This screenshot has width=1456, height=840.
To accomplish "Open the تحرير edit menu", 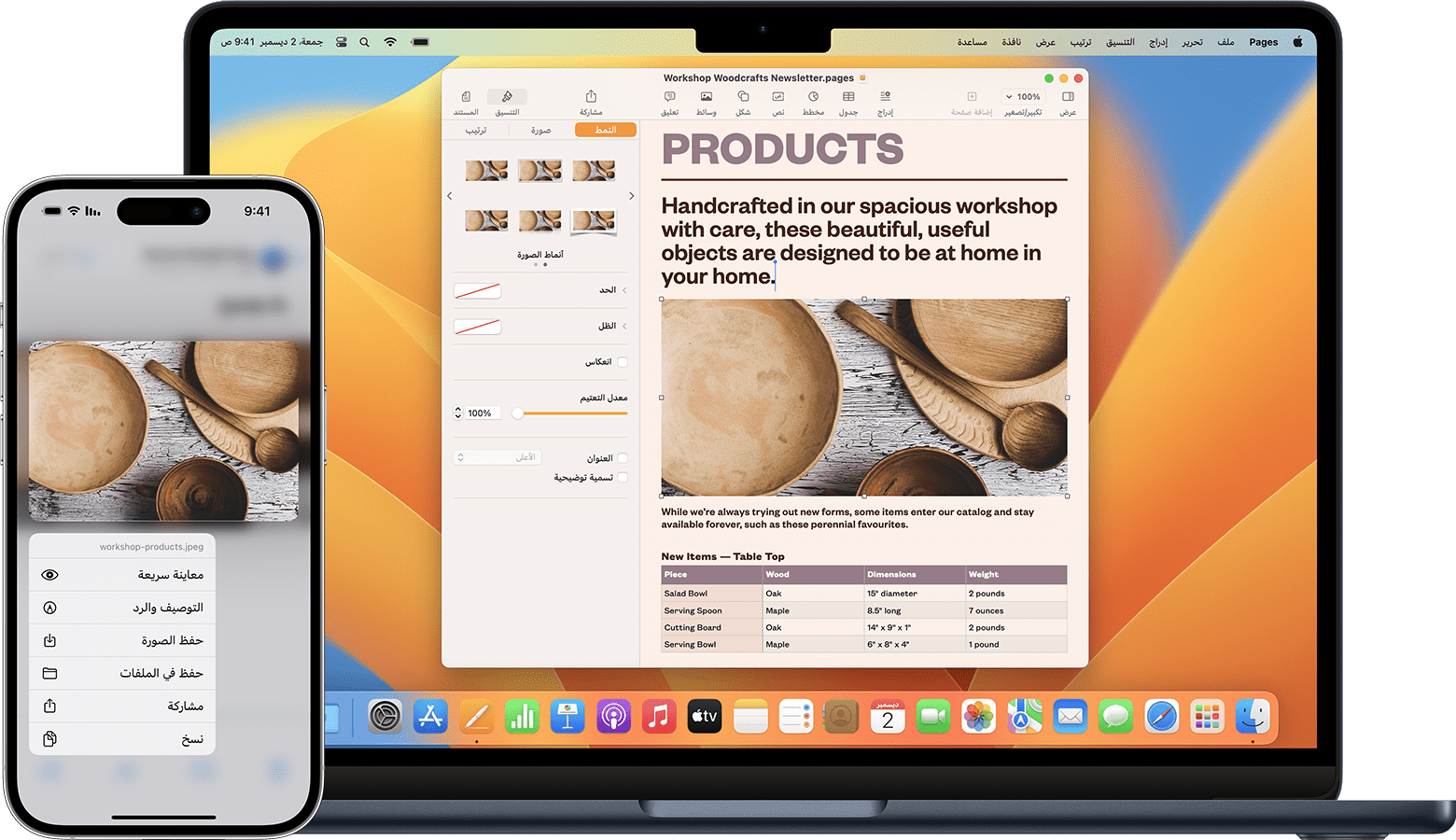I will 1192,42.
